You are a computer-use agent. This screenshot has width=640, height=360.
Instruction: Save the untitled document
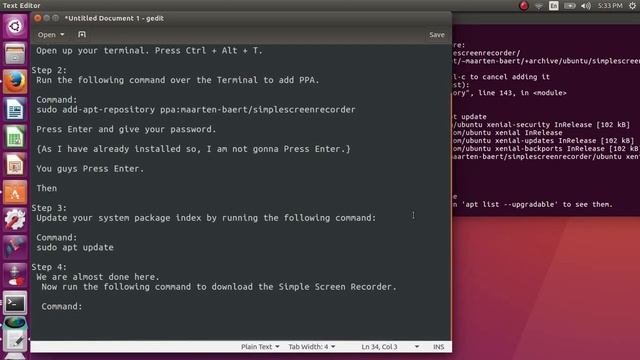click(x=437, y=35)
